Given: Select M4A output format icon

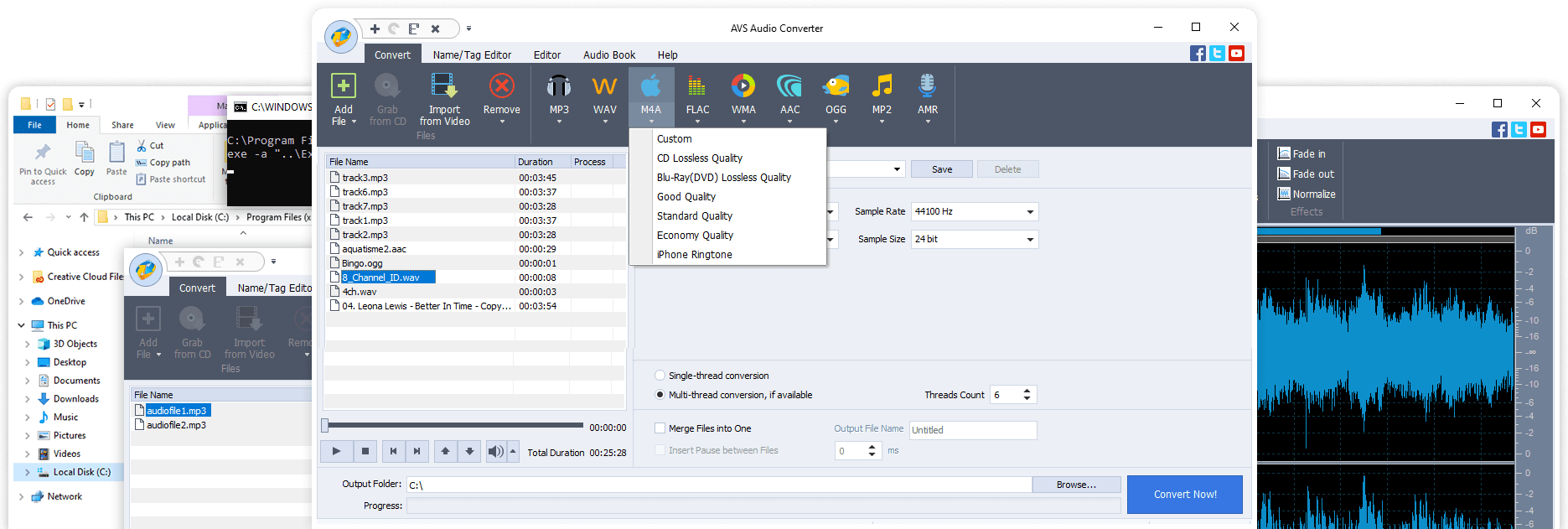Looking at the screenshot, I should pyautogui.click(x=651, y=86).
